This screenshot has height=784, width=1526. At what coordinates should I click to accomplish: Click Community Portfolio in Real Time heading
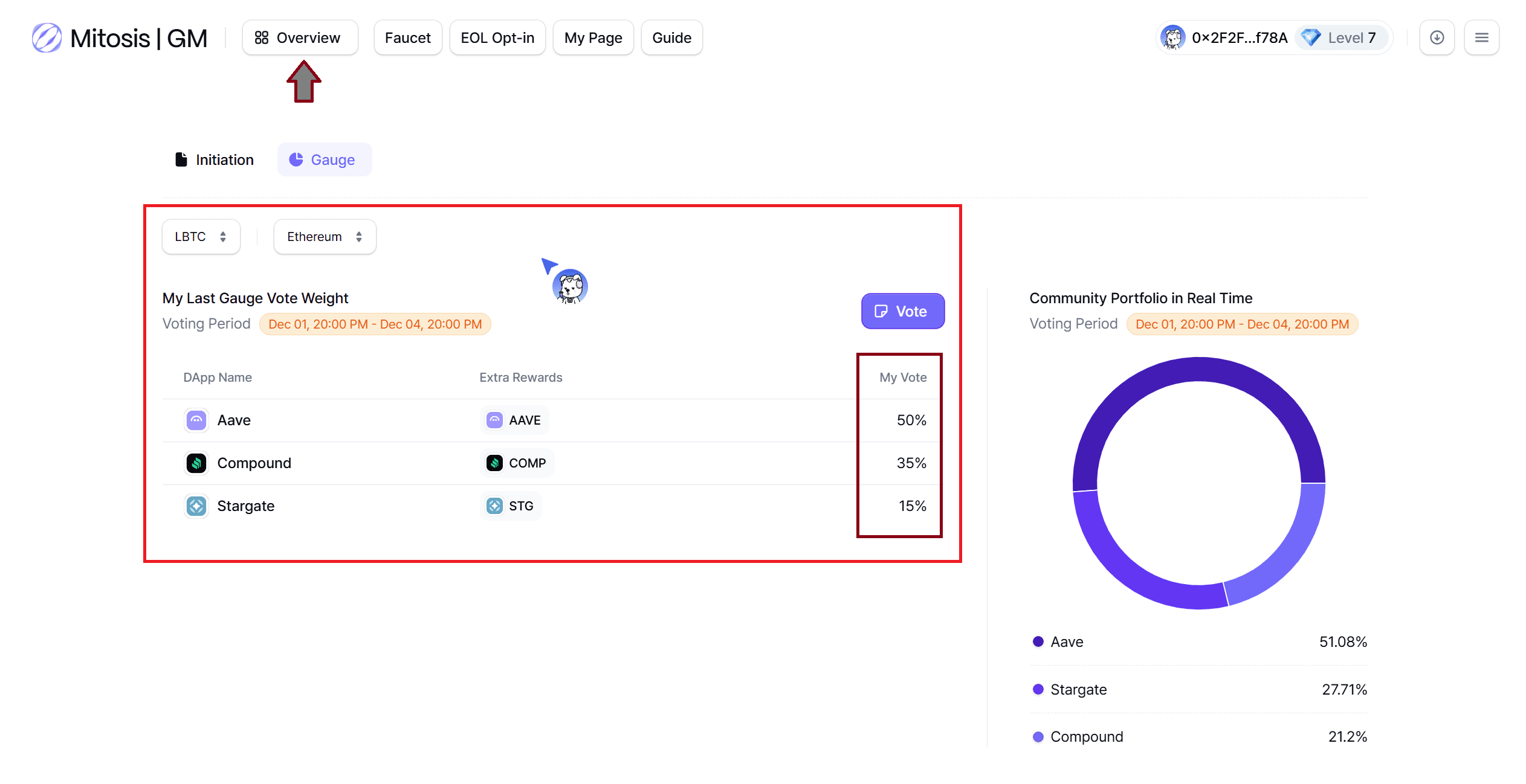point(1141,298)
